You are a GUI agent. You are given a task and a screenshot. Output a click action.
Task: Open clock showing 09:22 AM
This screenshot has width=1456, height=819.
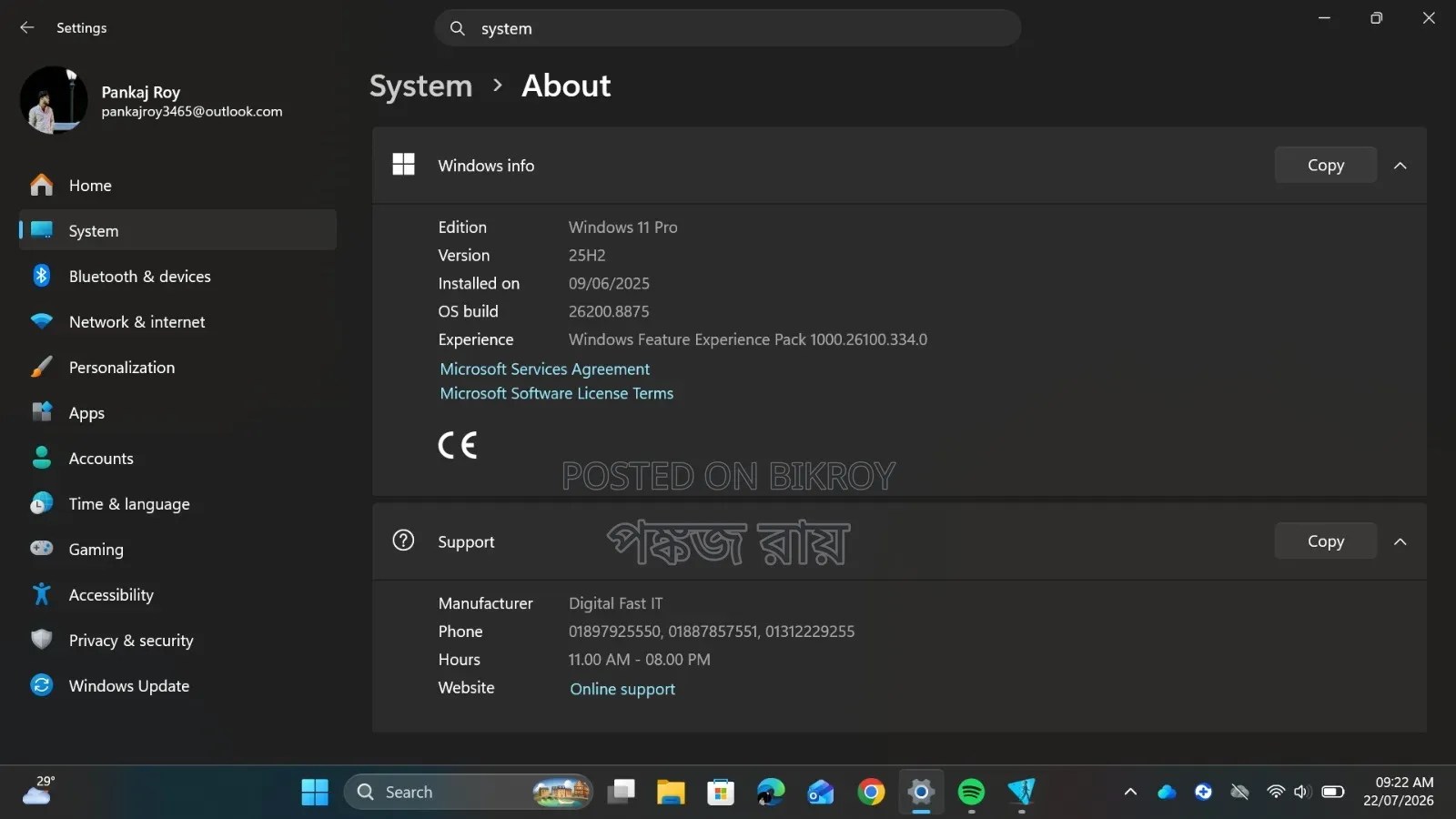pos(1398,792)
